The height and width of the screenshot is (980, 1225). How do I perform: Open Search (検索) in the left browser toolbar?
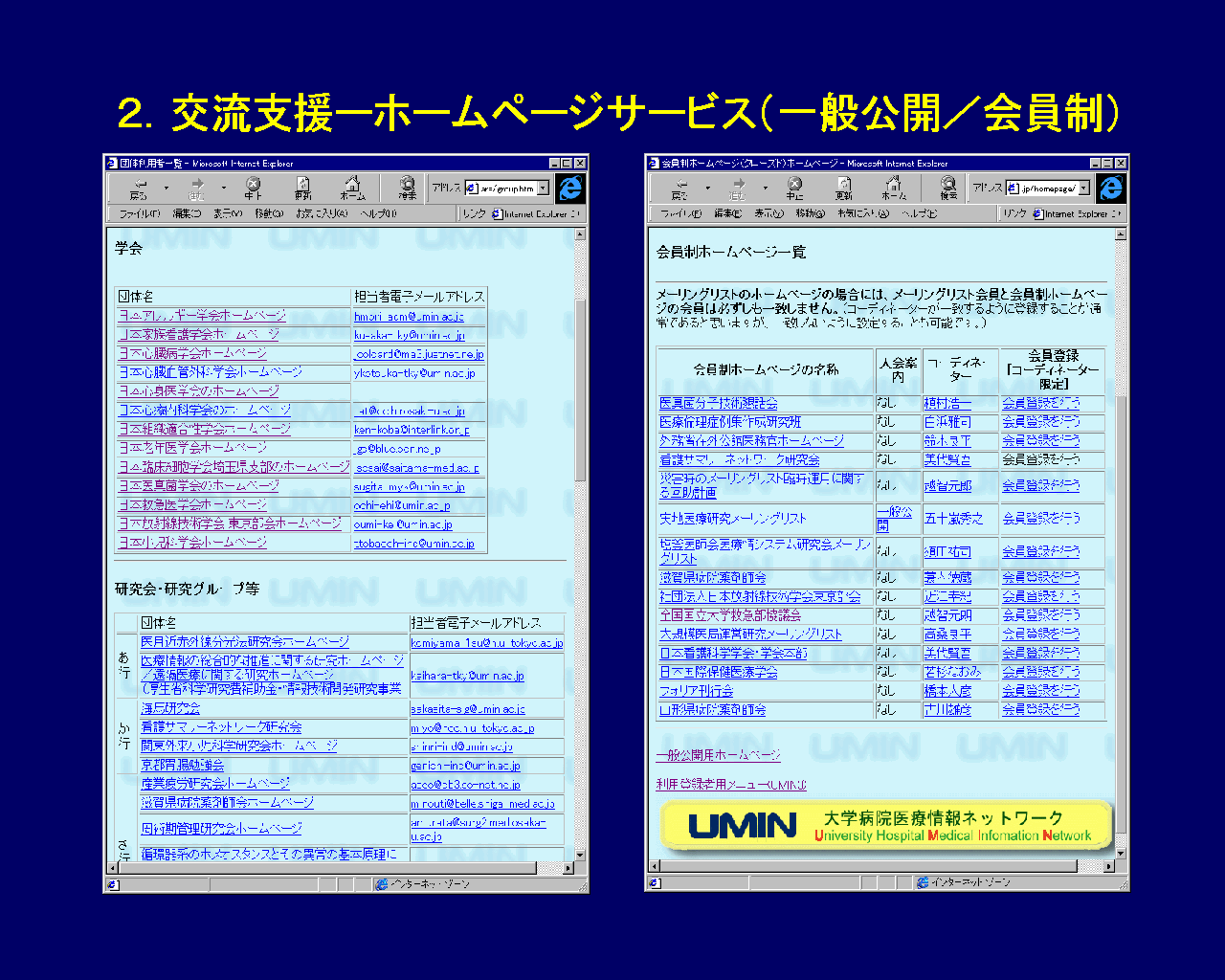(x=408, y=188)
